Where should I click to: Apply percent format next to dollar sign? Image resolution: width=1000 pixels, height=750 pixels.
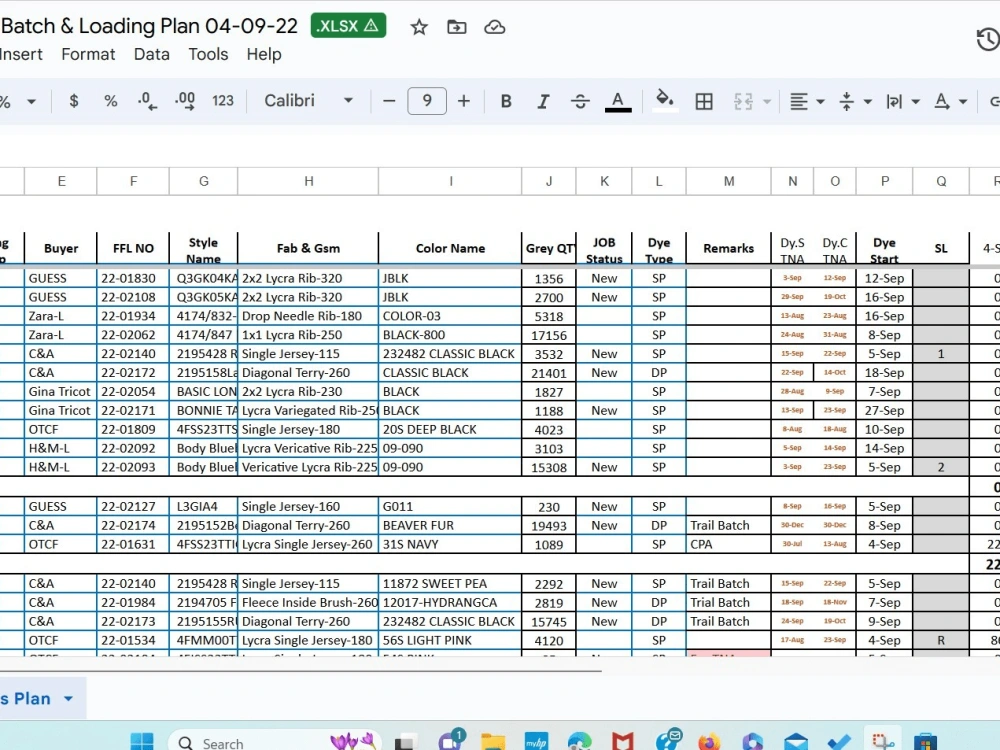pos(111,101)
